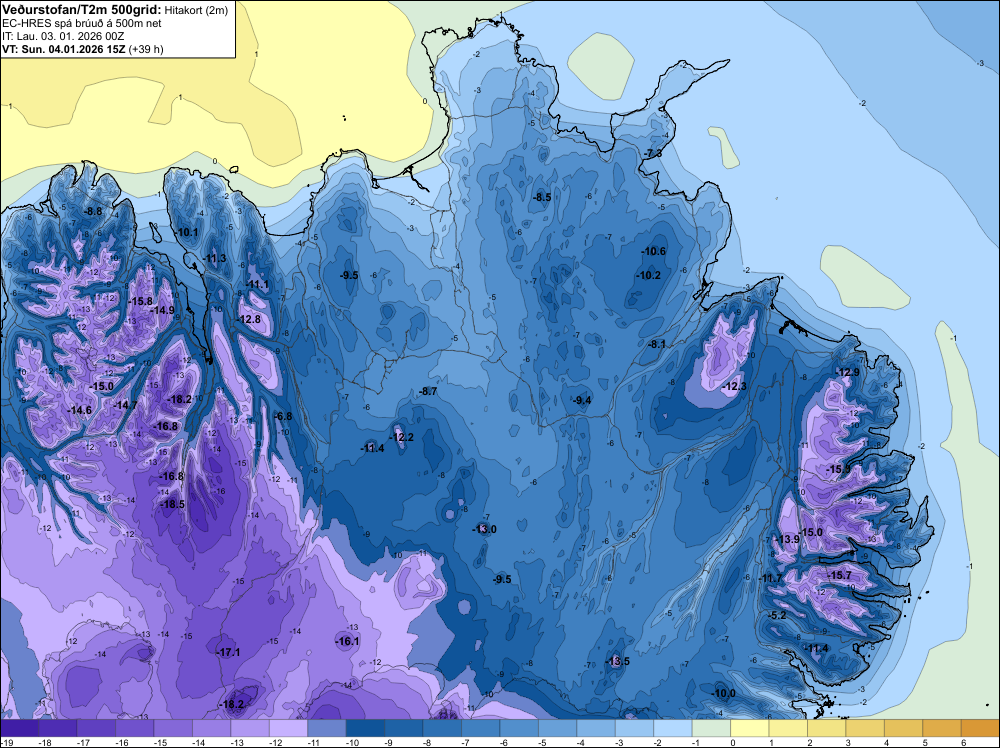Screen dimensions: 1000x748
Task: Click the -12.3 temperature value
Action: 734,386
